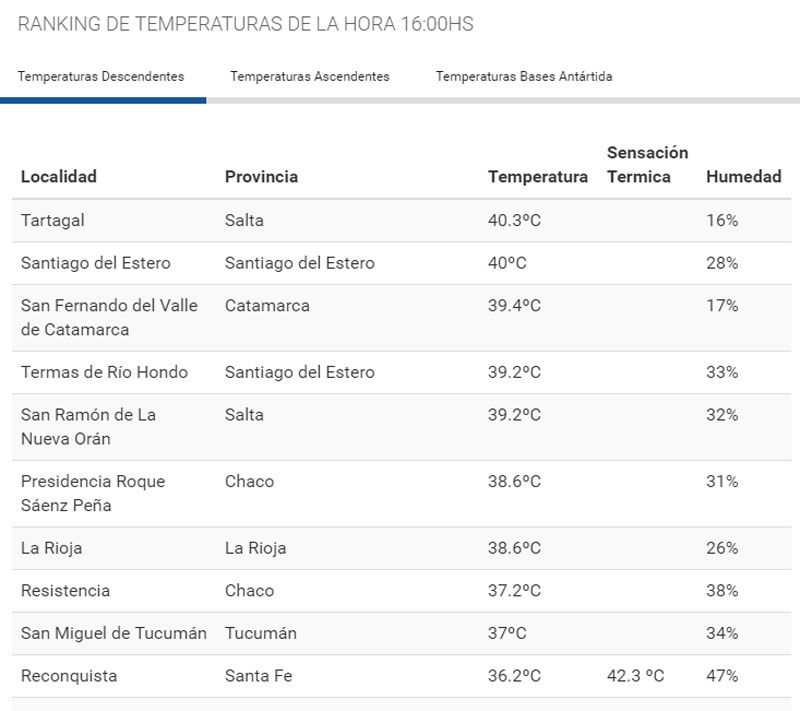The height and width of the screenshot is (711, 800).
Task: Click the 42.3 ºC thermal sensation value
Action: point(635,676)
